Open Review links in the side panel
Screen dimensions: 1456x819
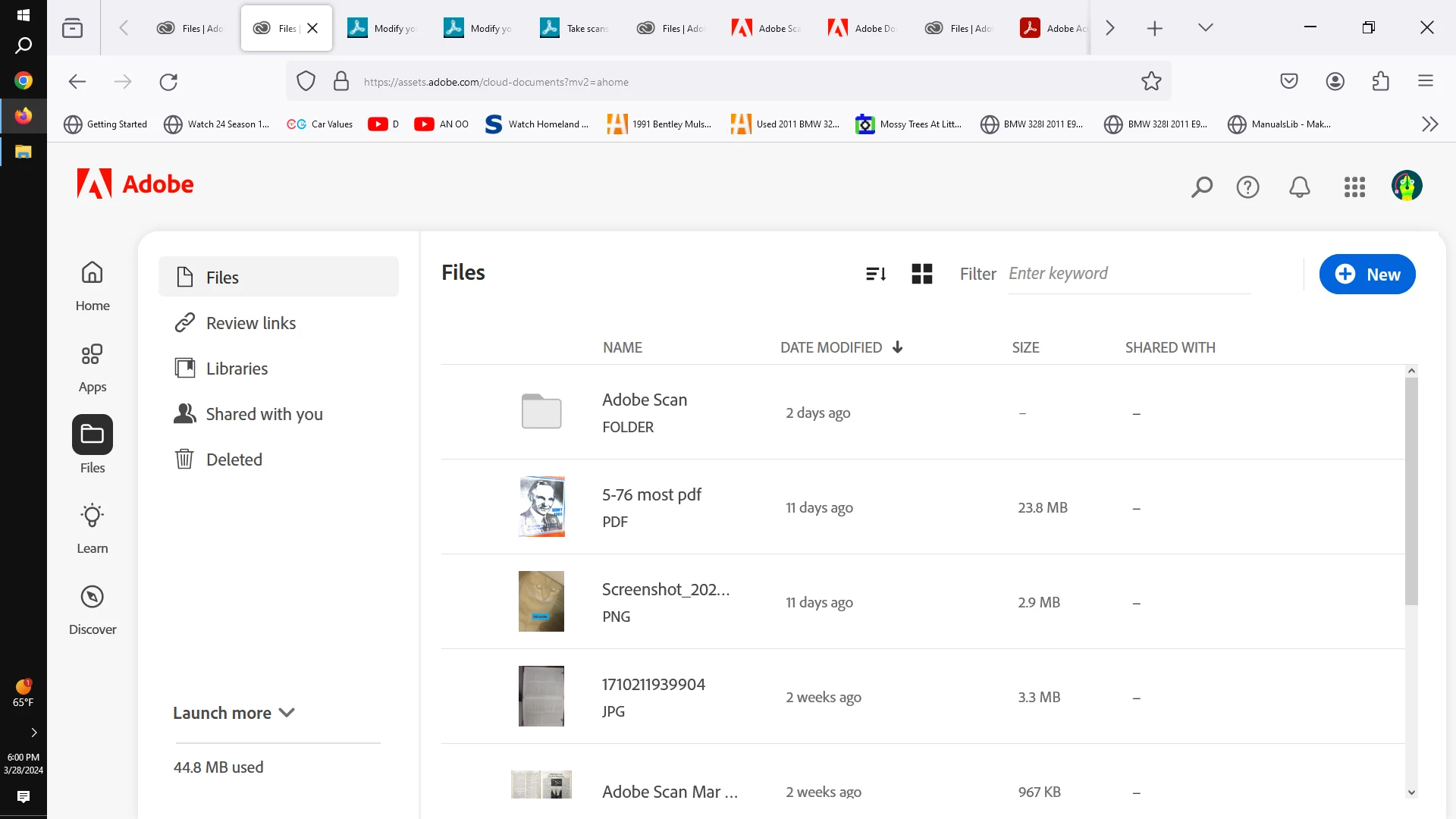point(251,323)
